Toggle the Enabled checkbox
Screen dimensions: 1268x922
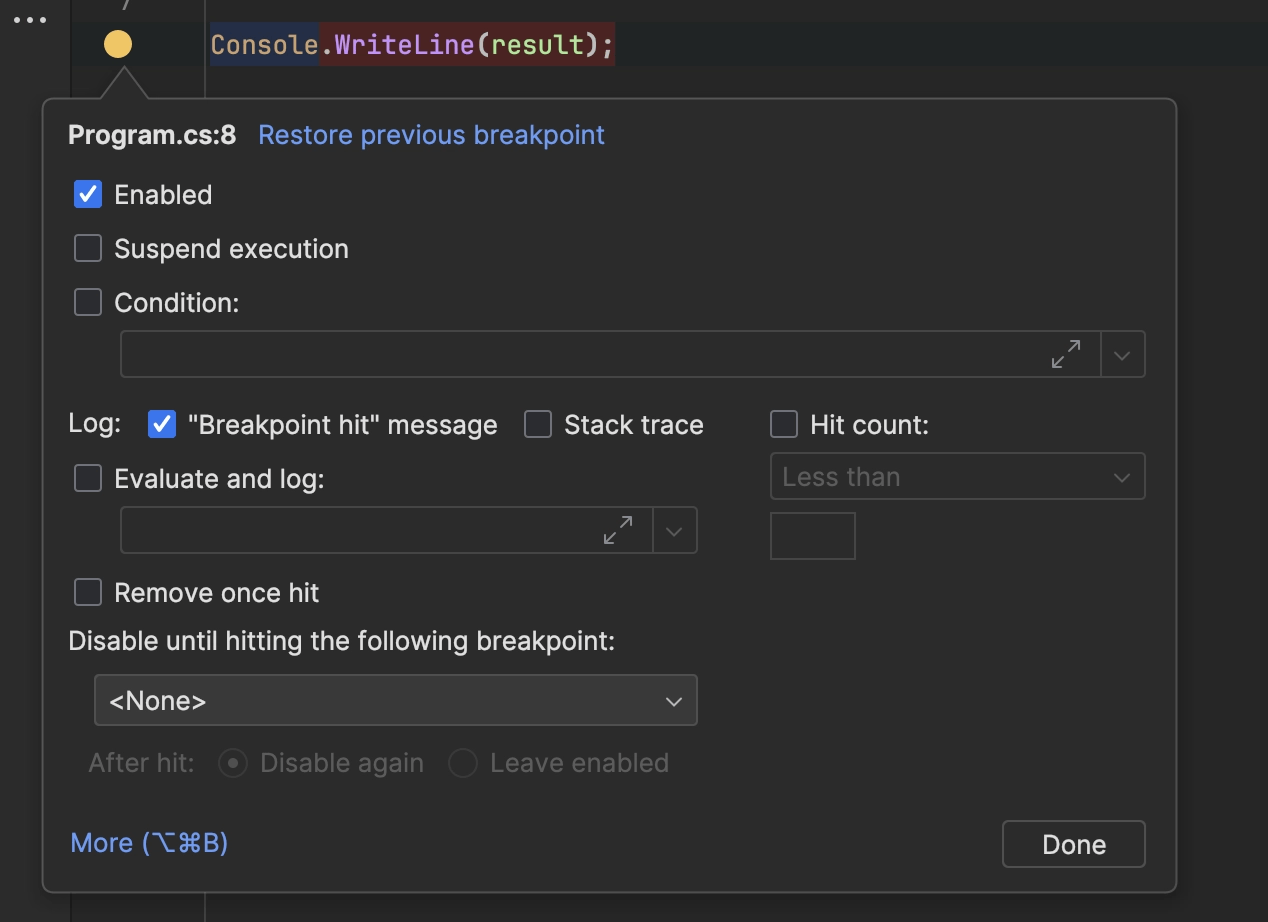pyautogui.click(x=88, y=194)
